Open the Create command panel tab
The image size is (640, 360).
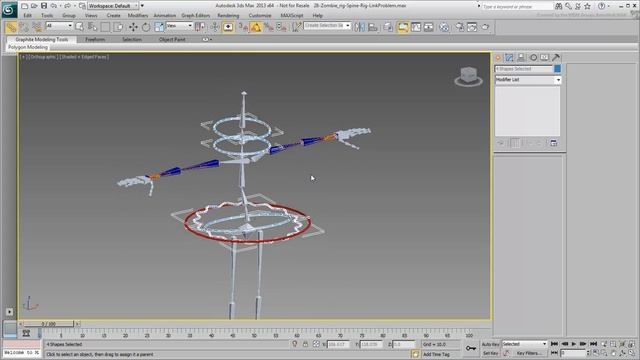[x=498, y=58]
